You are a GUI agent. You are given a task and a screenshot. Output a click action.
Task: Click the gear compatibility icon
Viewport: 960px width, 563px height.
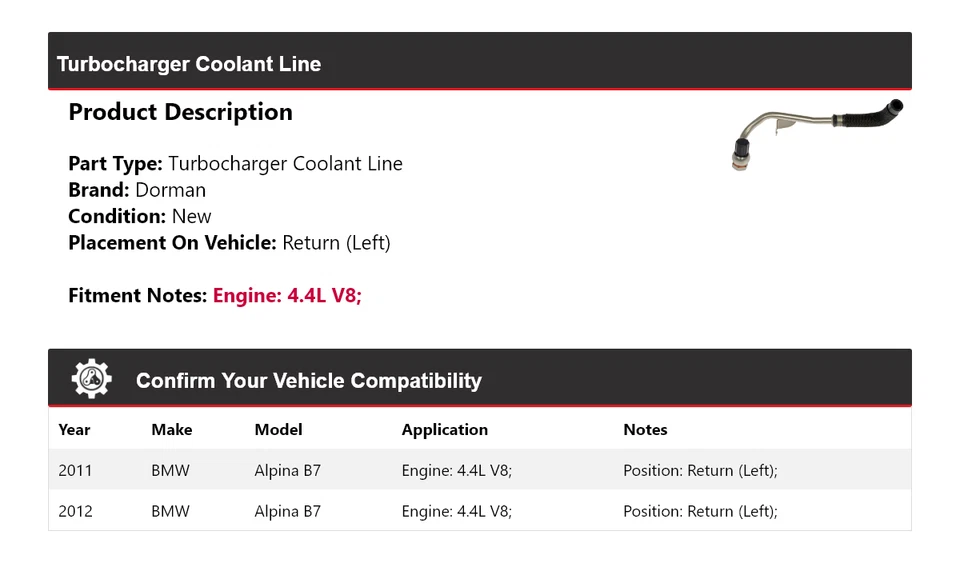[91, 379]
